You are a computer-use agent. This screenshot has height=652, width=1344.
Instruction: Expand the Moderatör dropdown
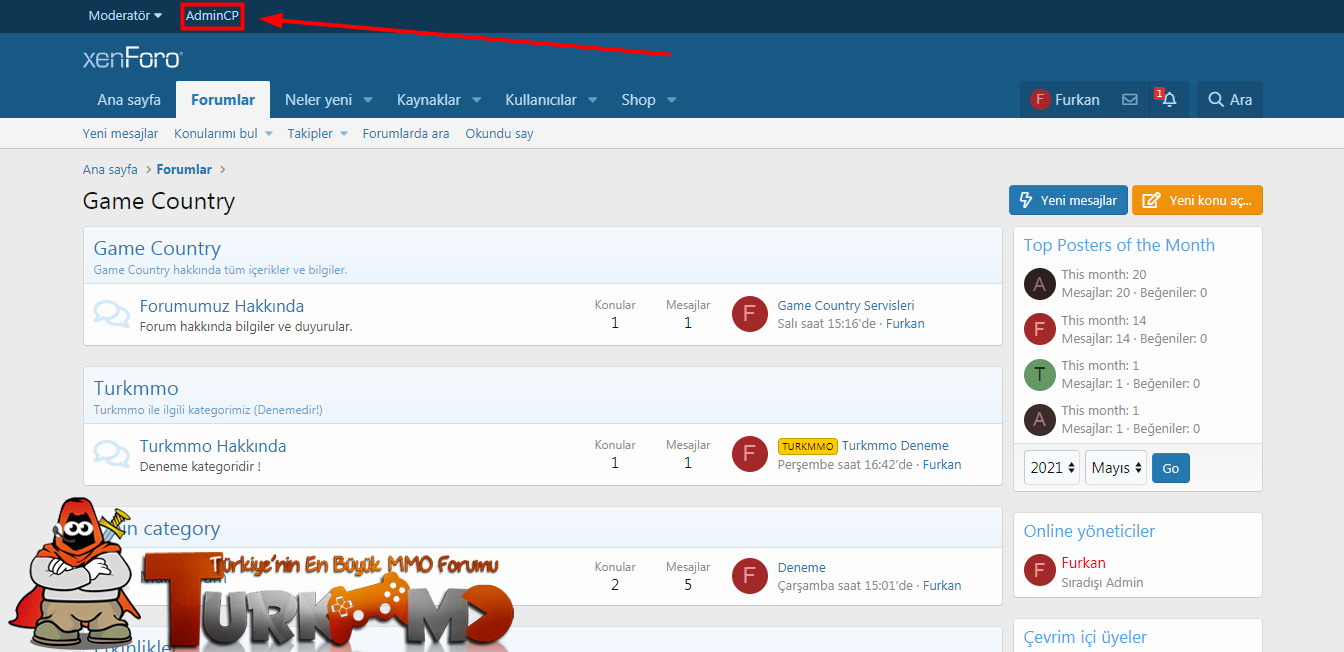point(125,16)
